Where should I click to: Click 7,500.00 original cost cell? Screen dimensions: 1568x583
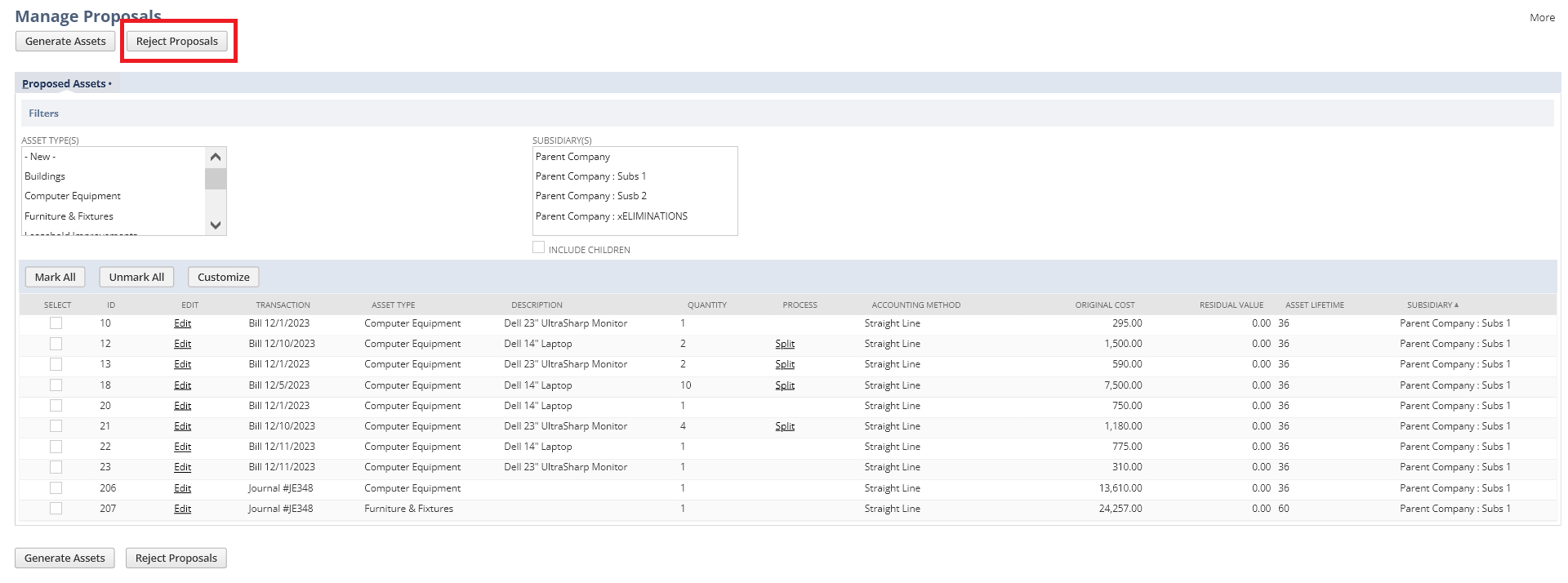pyautogui.click(x=1123, y=385)
